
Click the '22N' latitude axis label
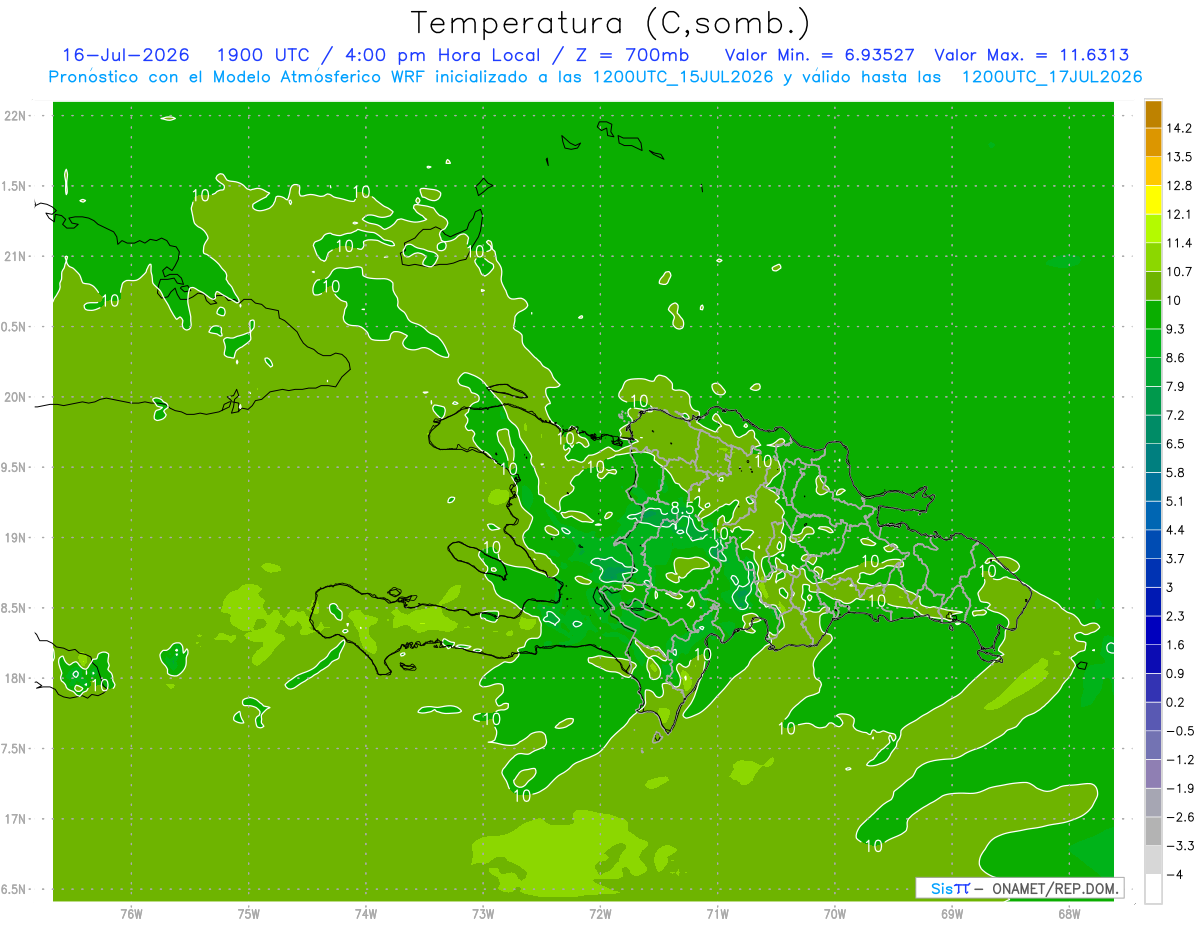15,116
